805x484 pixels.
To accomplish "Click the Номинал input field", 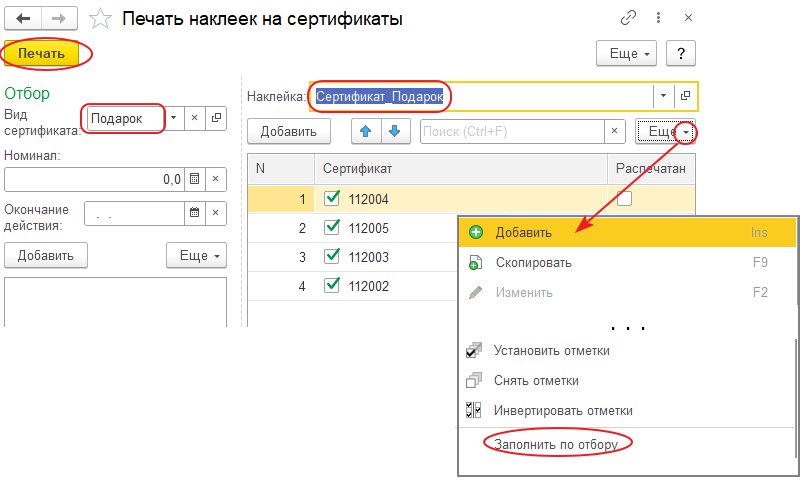I will pyautogui.click(x=94, y=179).
